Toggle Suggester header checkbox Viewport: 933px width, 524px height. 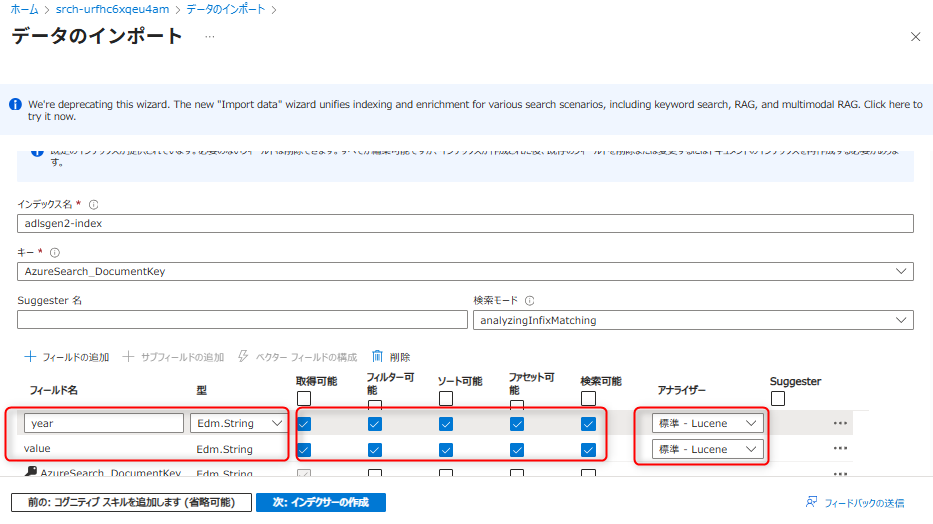pyautogui.click(x=778, y=399)
